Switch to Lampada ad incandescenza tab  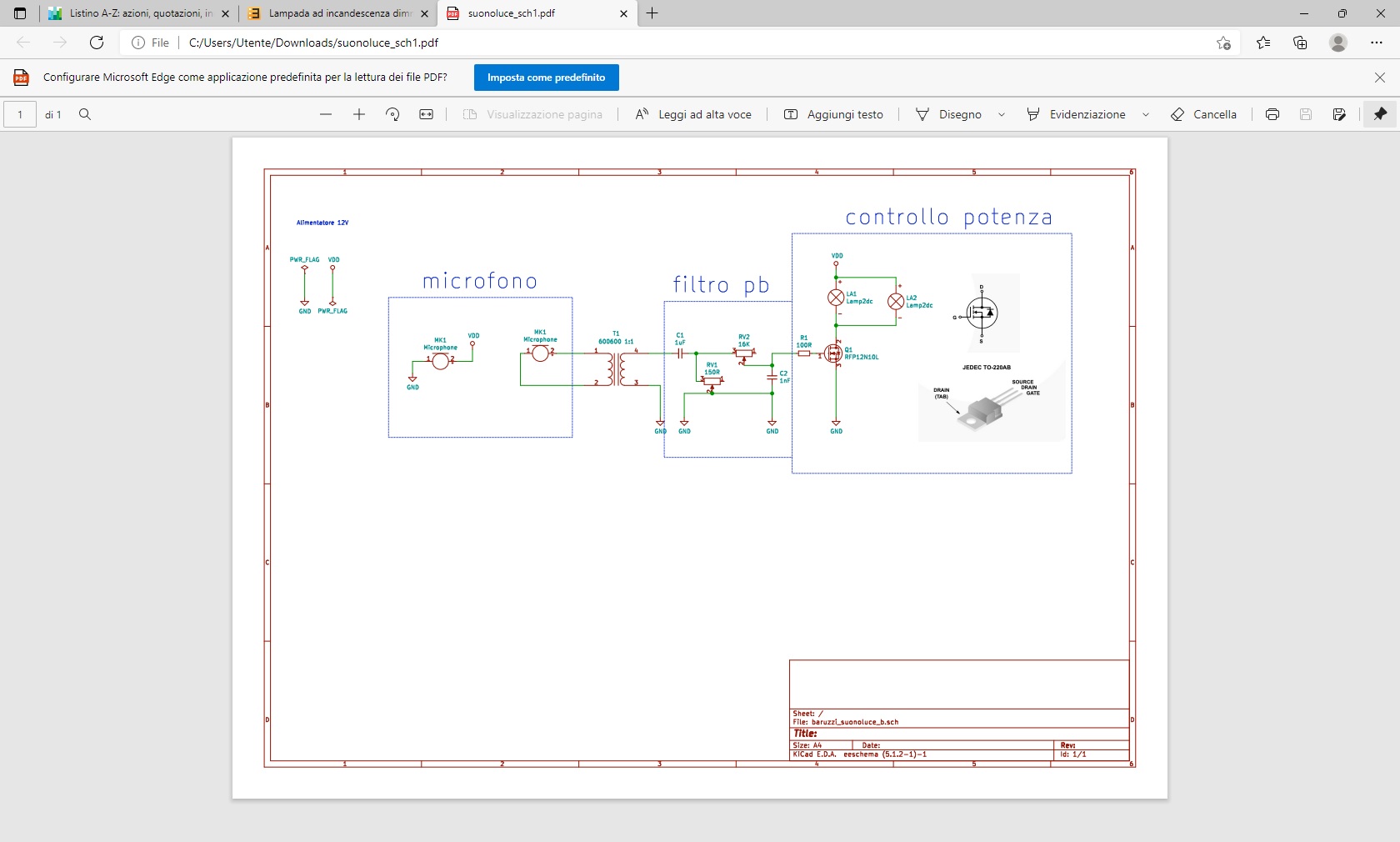coord(333,13)
